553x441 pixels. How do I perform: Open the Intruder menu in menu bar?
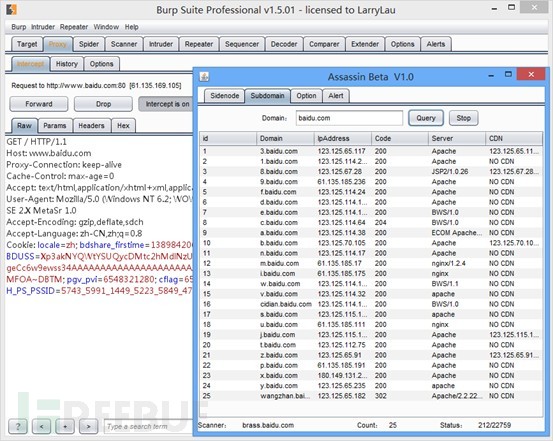tap(43, 27)
